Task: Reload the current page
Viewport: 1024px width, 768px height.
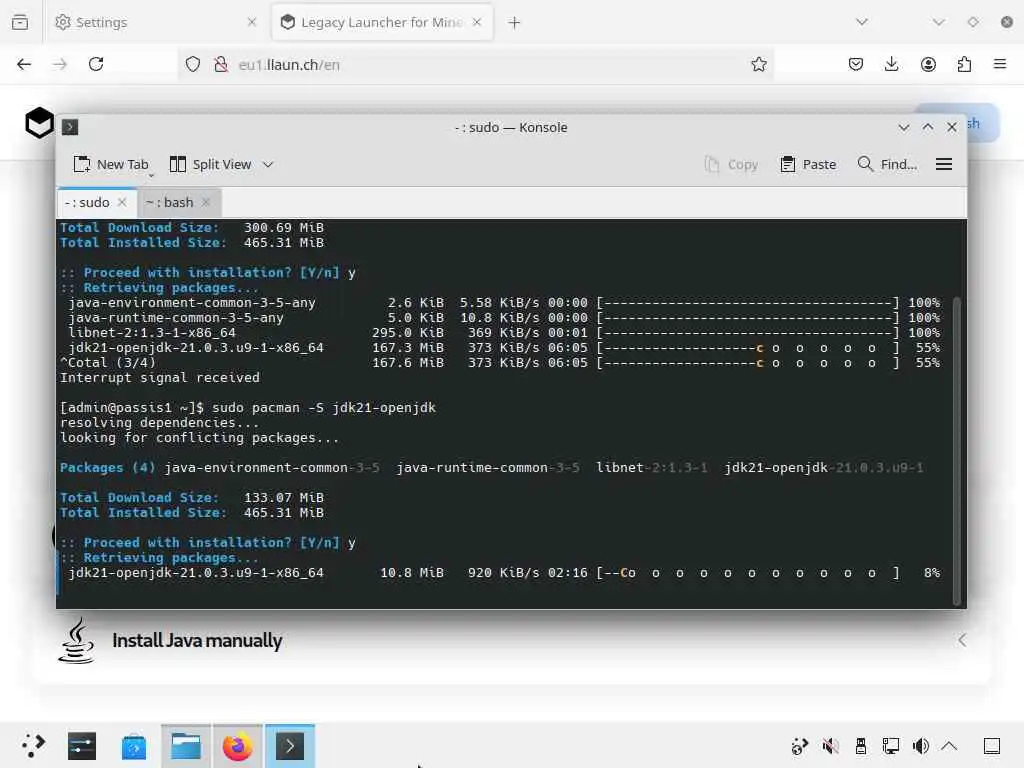Action: pos(96,64)
